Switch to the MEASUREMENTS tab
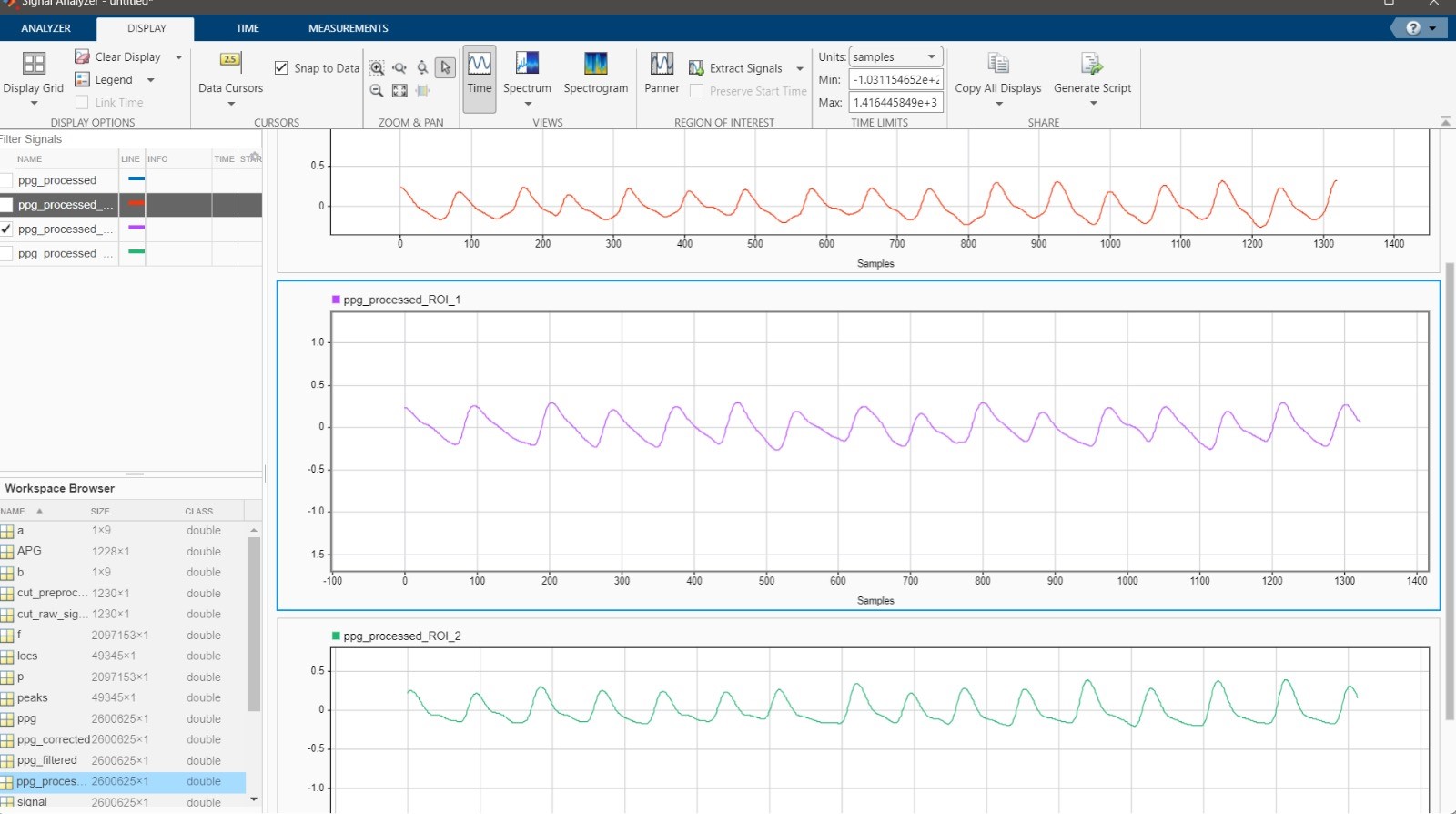The height and width of the screenshot is (814, 1456). click(348, 28)
